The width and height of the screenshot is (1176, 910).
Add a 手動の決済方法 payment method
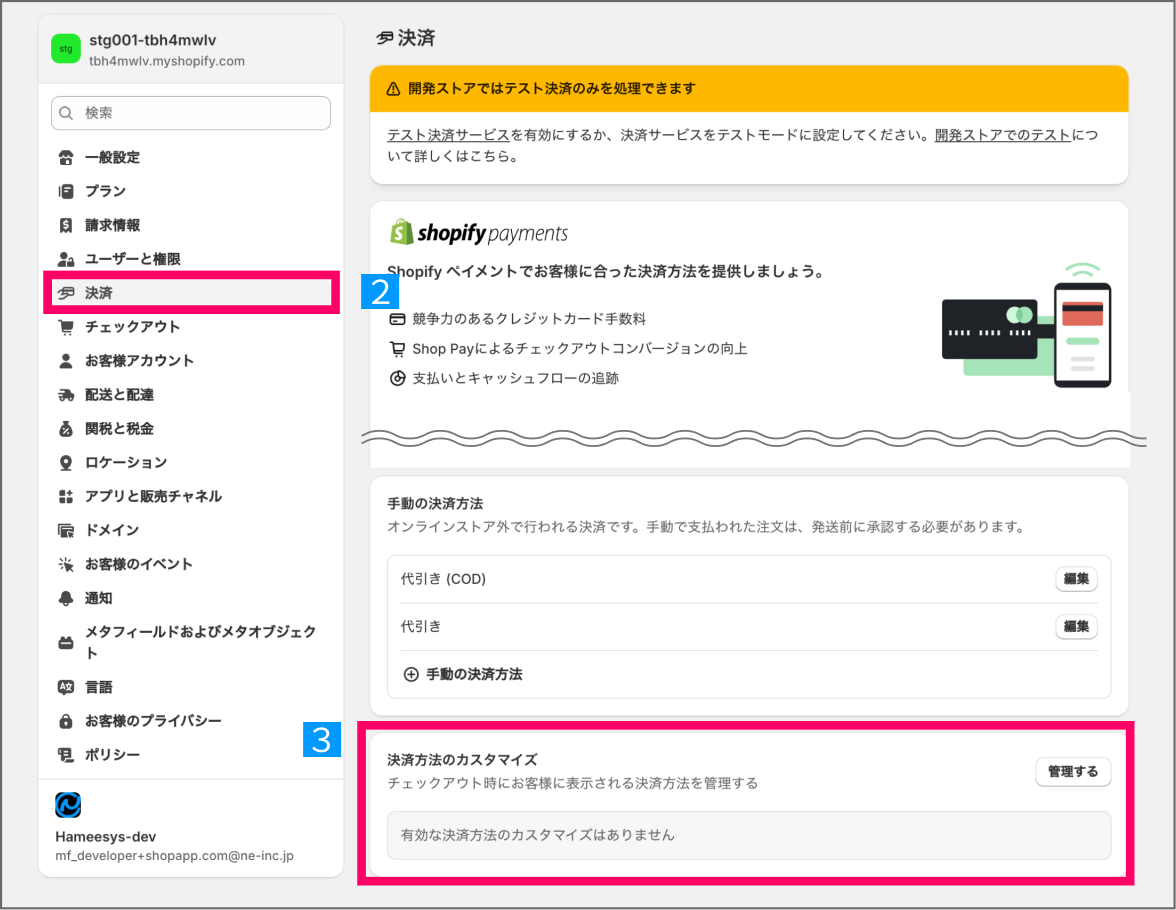(x=474, y=675)
